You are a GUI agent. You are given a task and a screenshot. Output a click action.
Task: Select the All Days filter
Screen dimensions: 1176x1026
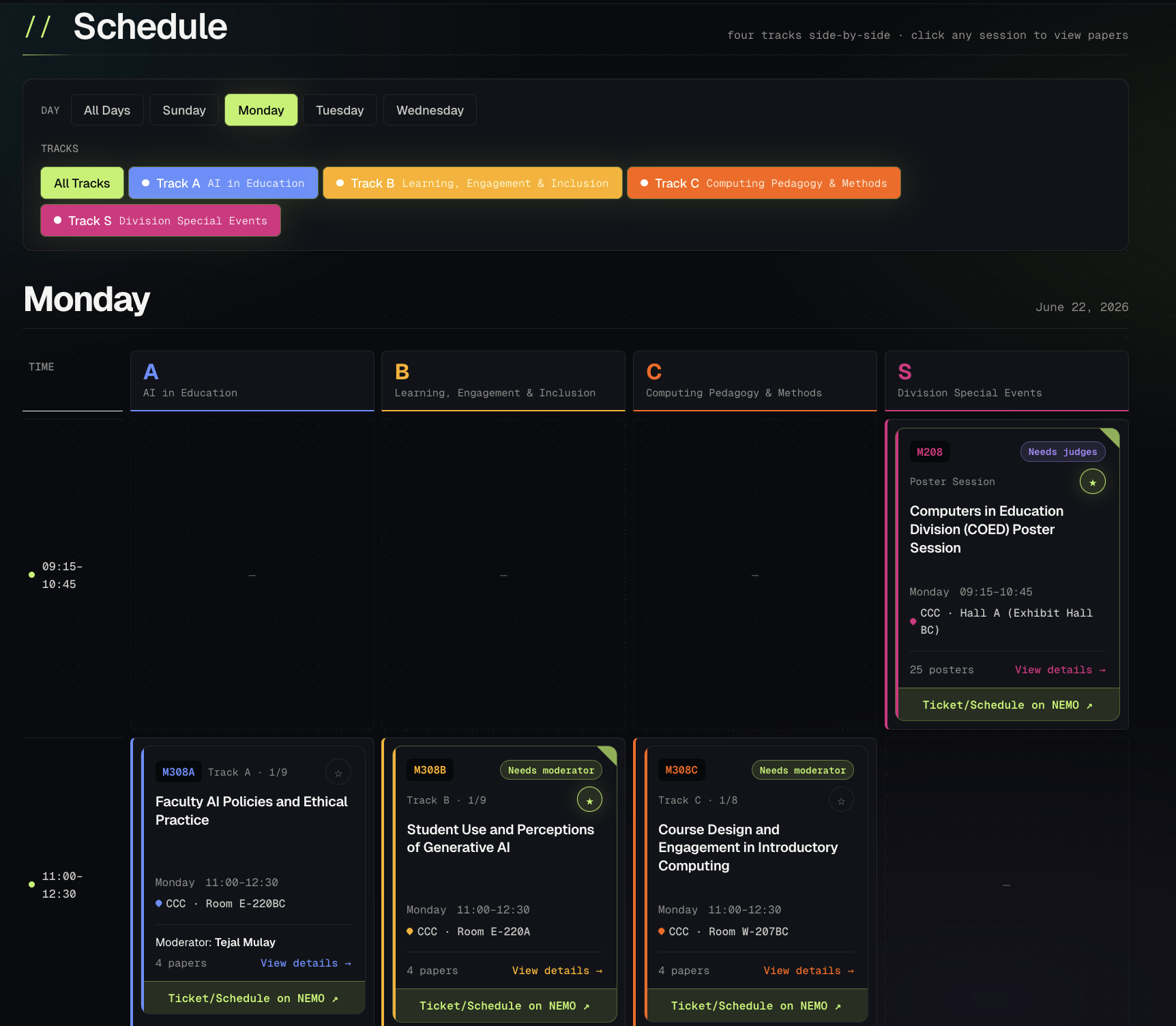pyautogui.click(x=107, y=110)
